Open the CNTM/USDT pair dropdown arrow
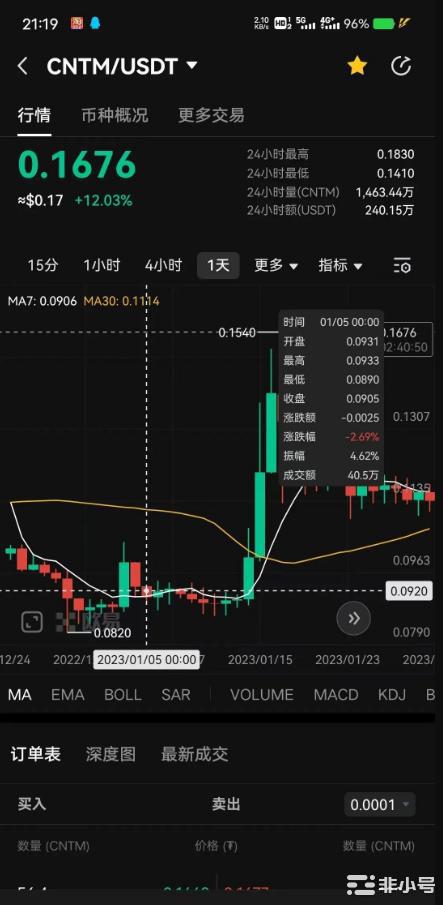The height and width of the screenshot is (905, 443). (192, 65)
